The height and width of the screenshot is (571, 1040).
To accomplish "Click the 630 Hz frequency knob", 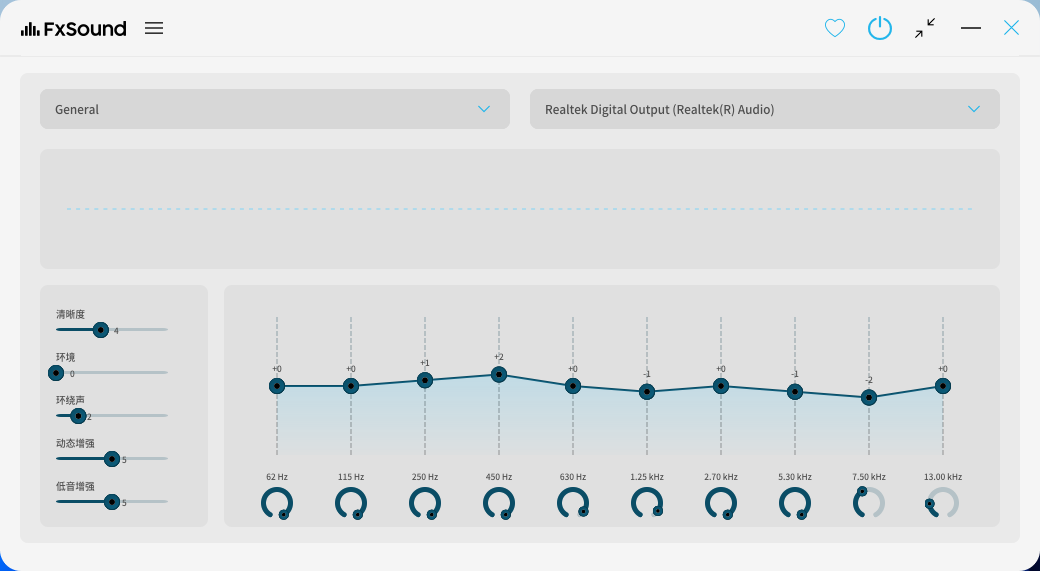I will (573, 503).
